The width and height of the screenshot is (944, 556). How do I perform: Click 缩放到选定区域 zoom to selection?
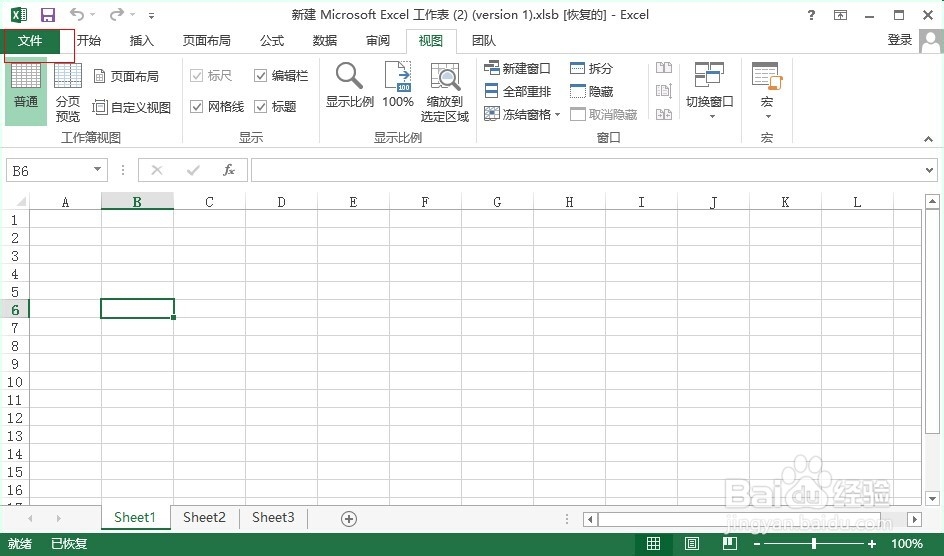445,92
